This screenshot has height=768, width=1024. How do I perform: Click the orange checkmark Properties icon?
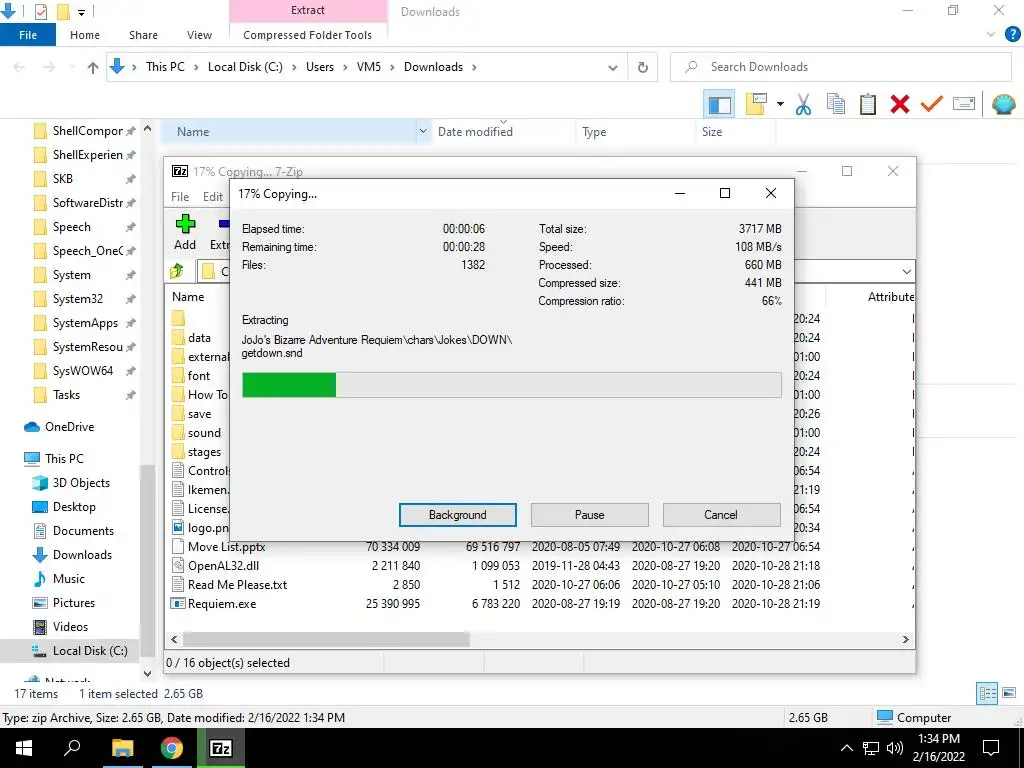tap(932, 104)
